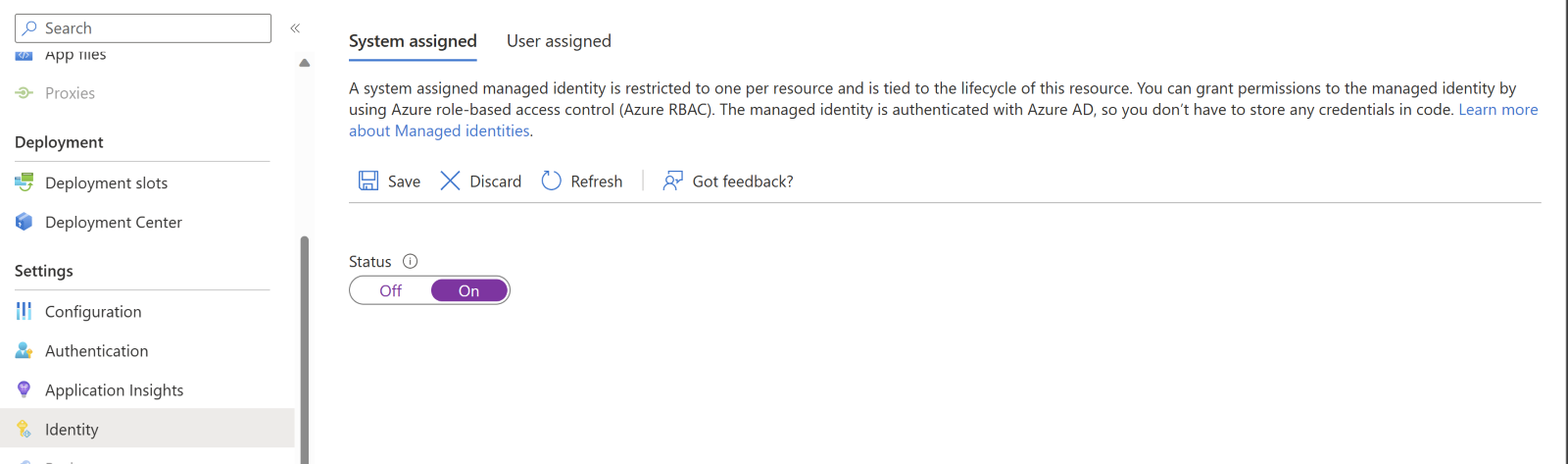Open Application Insights in sidebar
The width and height of the screenshot is (1568, 464).
114,390
